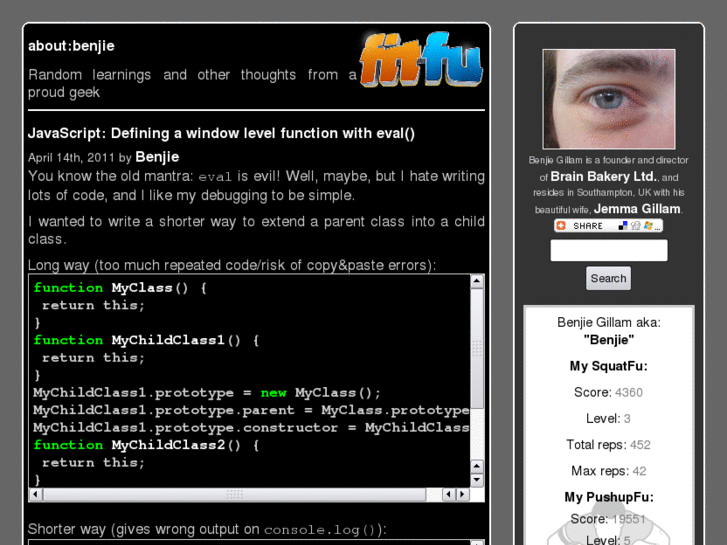Click the horizontal scrollbar far-left arrow
727x545 pixels.
[x=36, y=494]
